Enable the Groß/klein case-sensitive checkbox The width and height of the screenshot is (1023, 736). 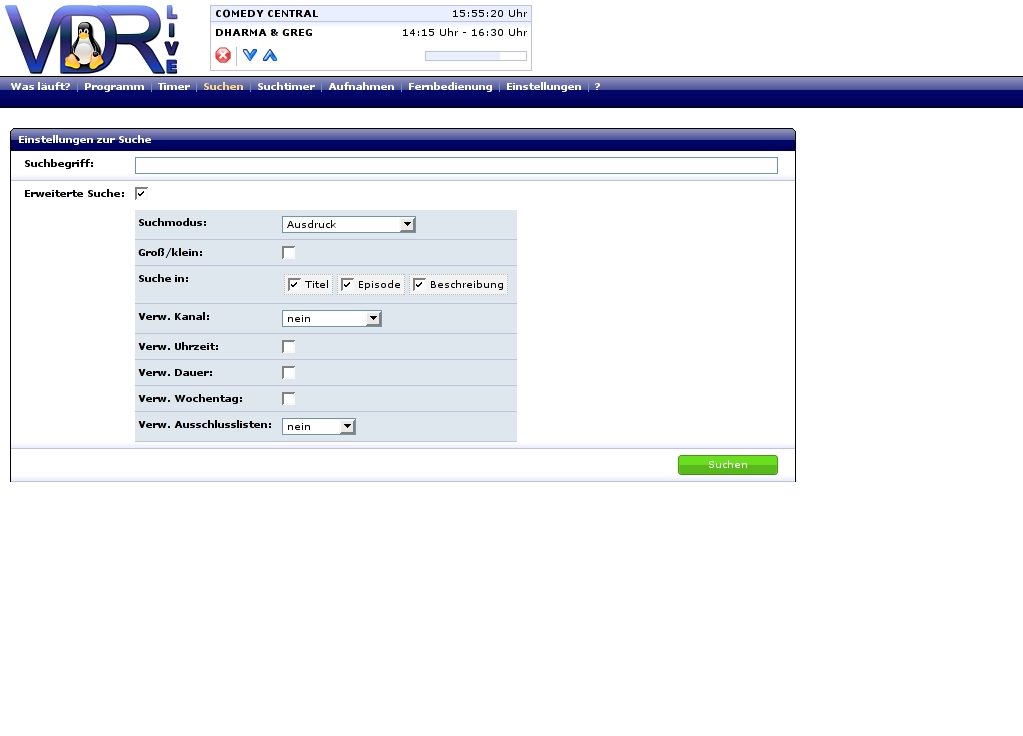tap(289, 253)
